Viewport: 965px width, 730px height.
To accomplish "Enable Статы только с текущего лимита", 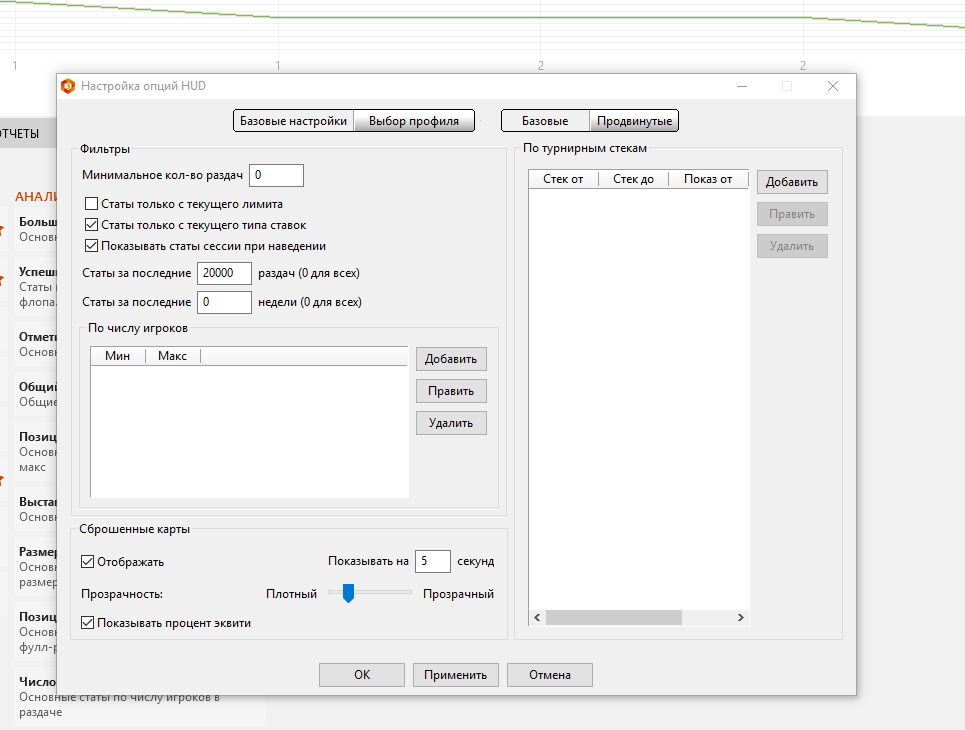I will coord(91,204).
